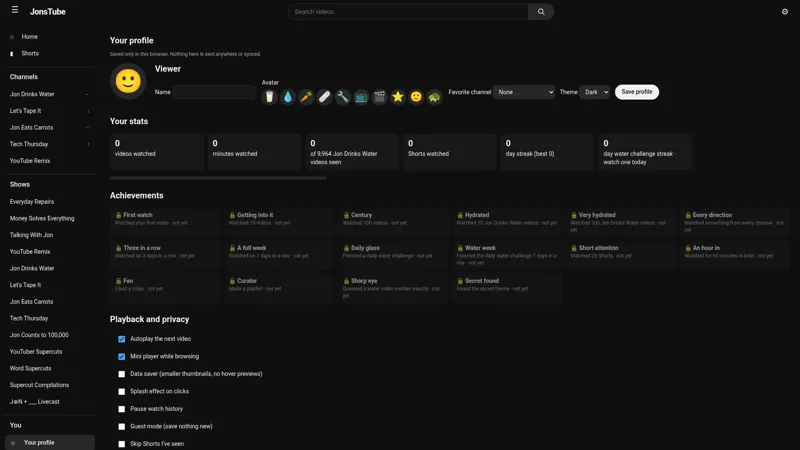
Task: Click lock icon on Century achievement
Action: click(x=346, y=215)
